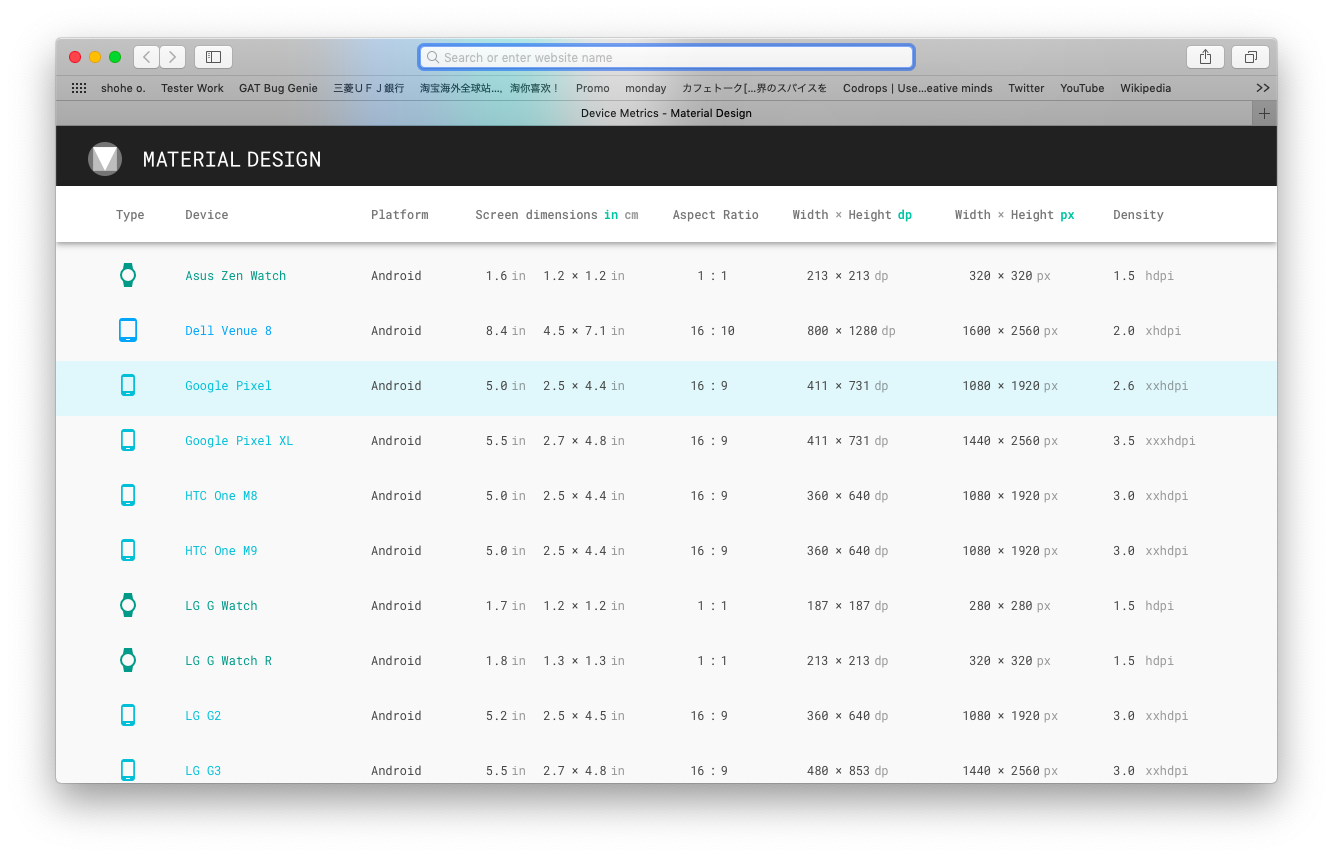
Task: Go back with Safari back arrow
Action: (146, 57)
